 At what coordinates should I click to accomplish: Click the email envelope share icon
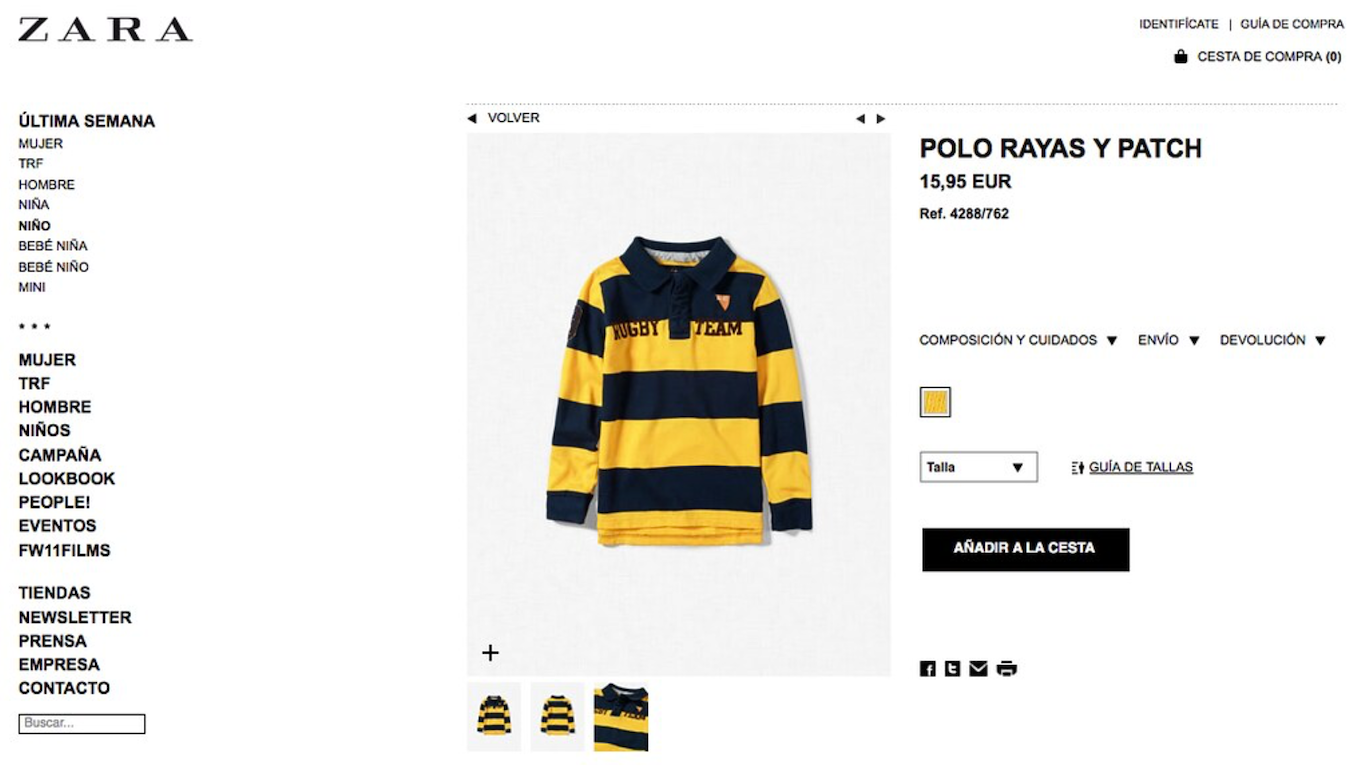(978, 669)
